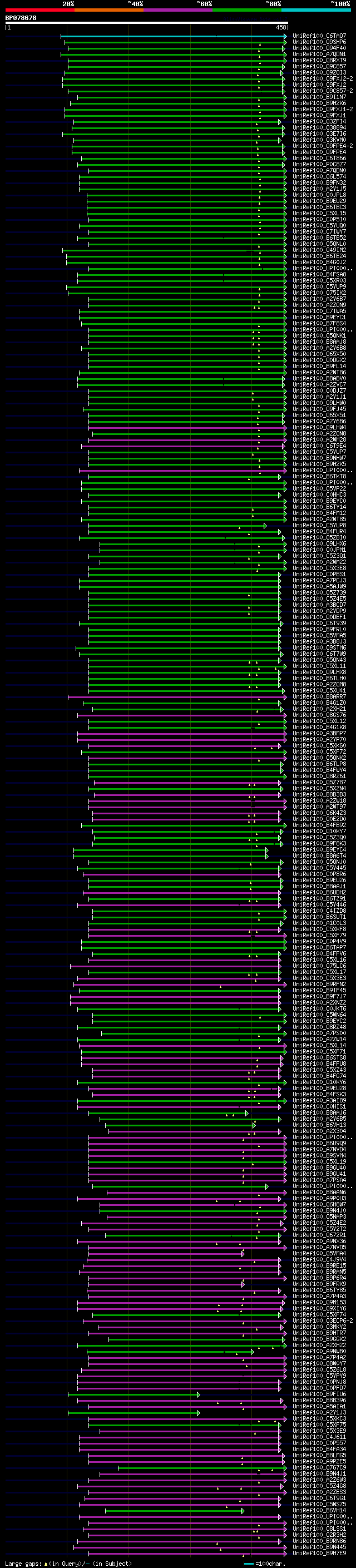Pick hit name UniRef100_Q9LHW4

pyautogui.click(x=319, y=428)
